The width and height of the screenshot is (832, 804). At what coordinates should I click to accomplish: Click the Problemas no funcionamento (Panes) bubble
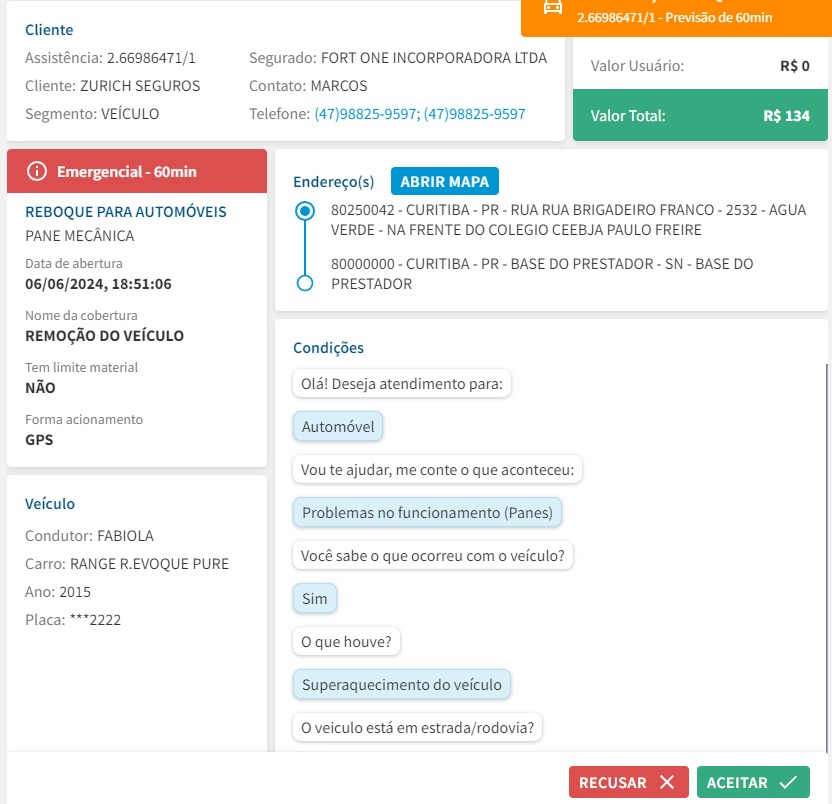(428, 513)
